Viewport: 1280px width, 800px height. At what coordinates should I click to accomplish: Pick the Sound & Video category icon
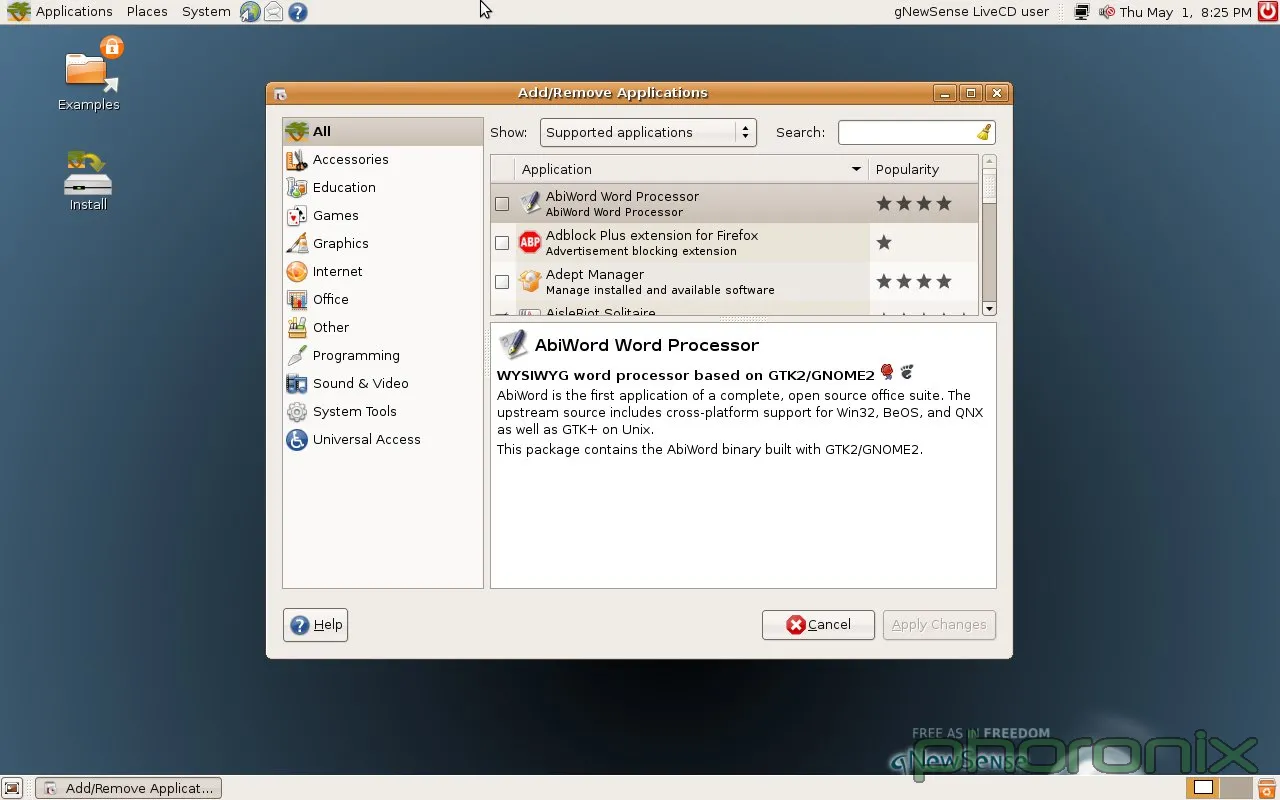[x=297, y=383]
